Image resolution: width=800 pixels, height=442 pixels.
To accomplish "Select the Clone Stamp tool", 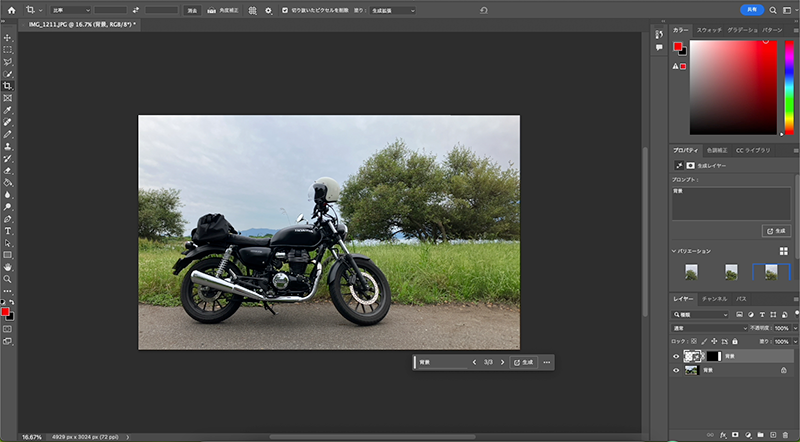I will click(7, 146).
